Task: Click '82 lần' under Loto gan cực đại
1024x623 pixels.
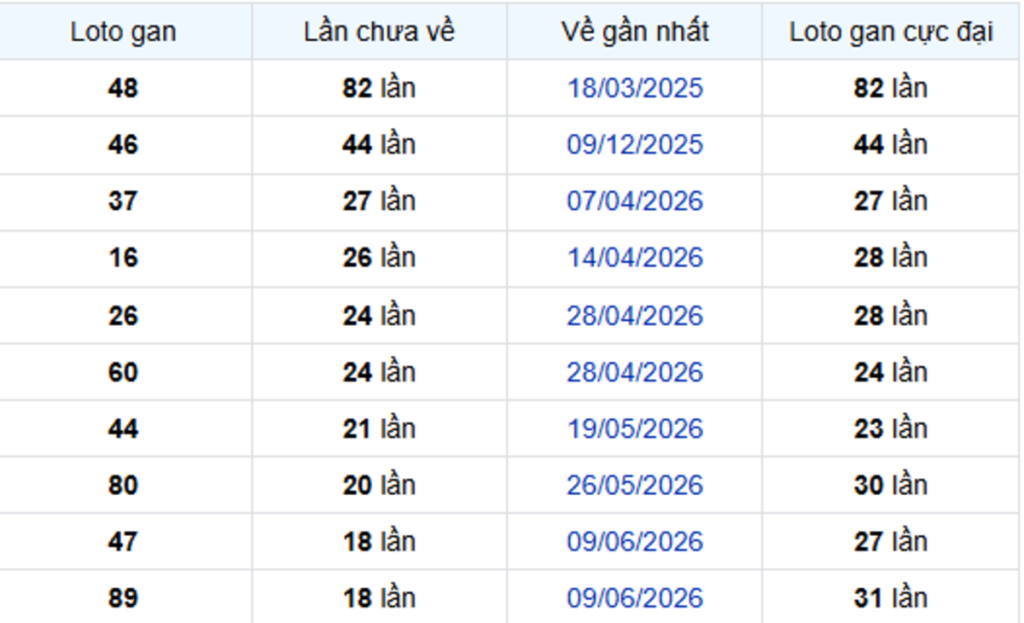Action: [891, 88]
